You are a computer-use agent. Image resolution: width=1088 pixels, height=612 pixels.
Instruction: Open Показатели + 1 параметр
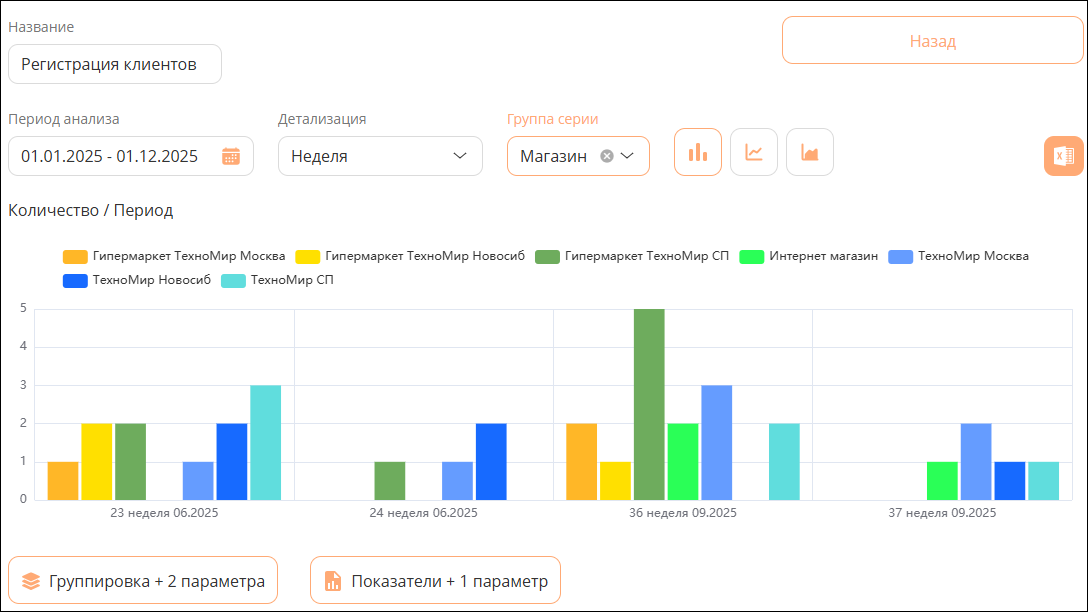click(x=435, y=581)
